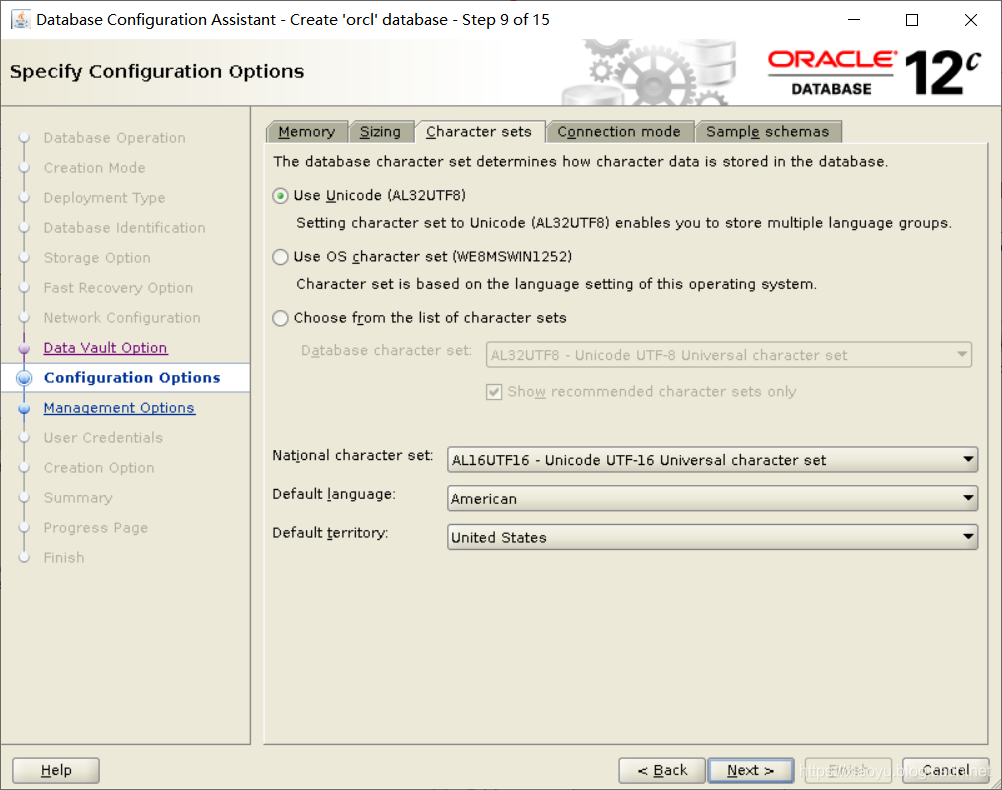Open the Sample schemas tab
Screen dimensions: 1002x790
768,132
